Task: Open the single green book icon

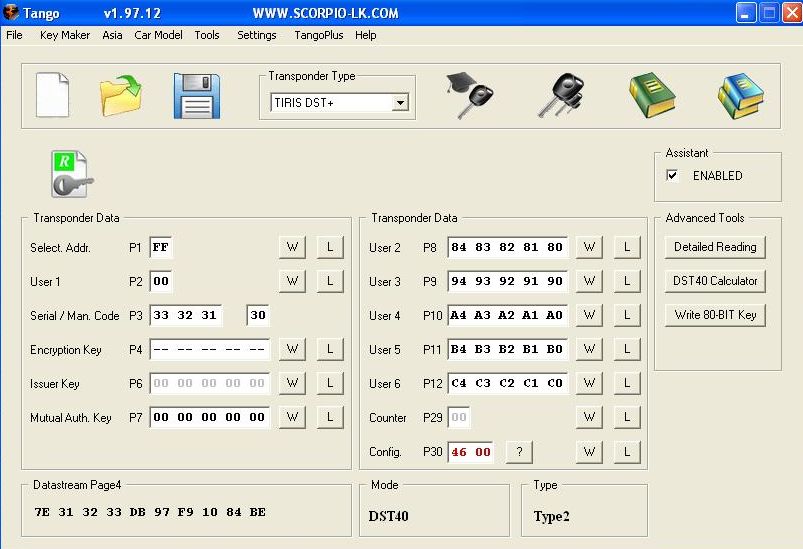Action: coord(652,95)
